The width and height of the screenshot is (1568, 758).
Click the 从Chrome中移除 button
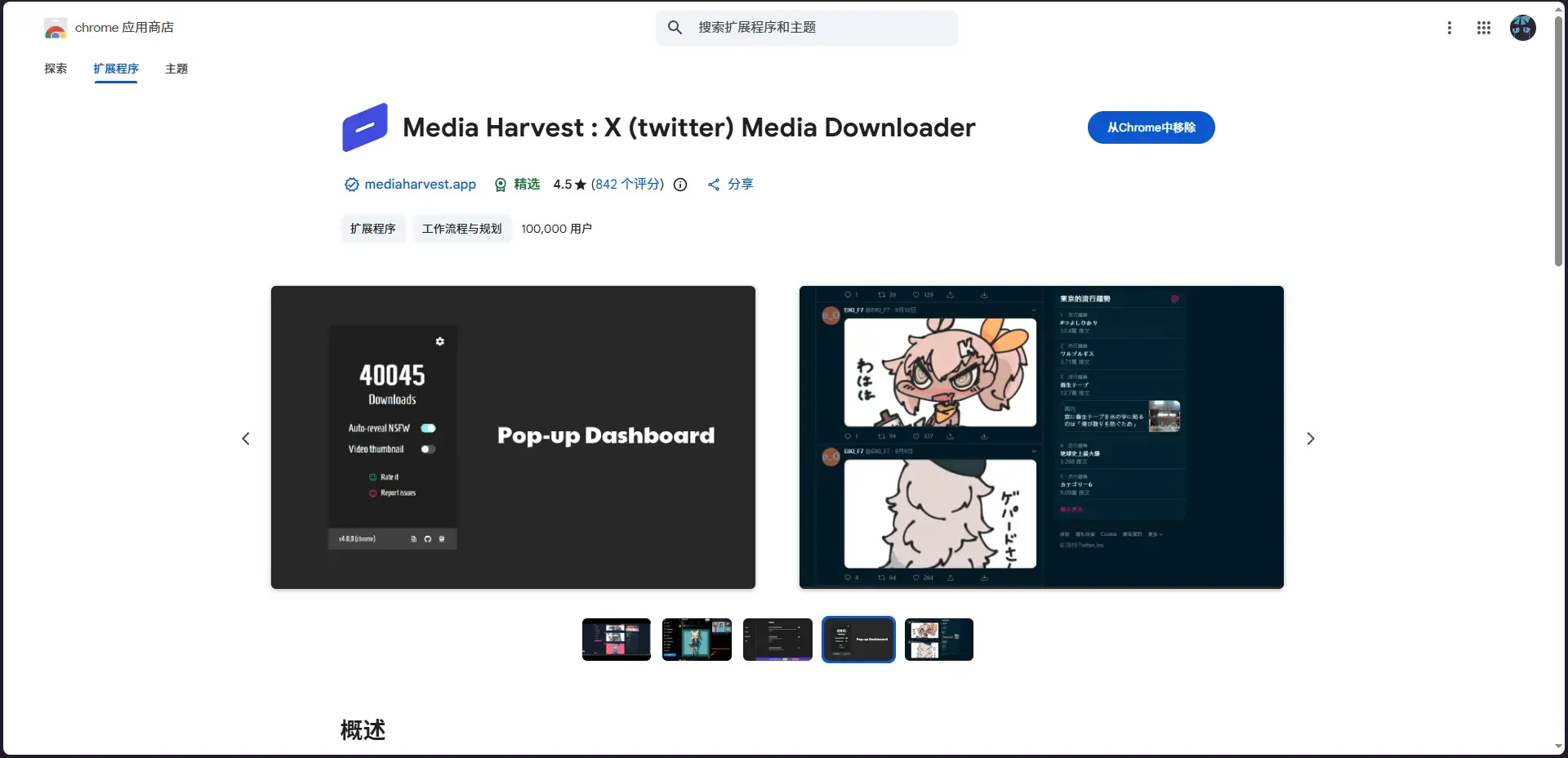click(1151, 127)
